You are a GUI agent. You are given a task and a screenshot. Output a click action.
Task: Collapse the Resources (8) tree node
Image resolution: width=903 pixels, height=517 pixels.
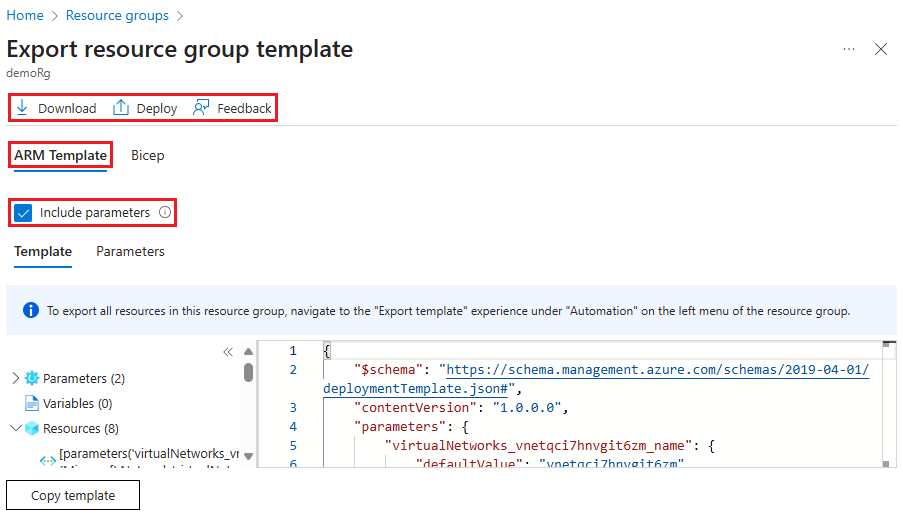[x=14, y=429]
